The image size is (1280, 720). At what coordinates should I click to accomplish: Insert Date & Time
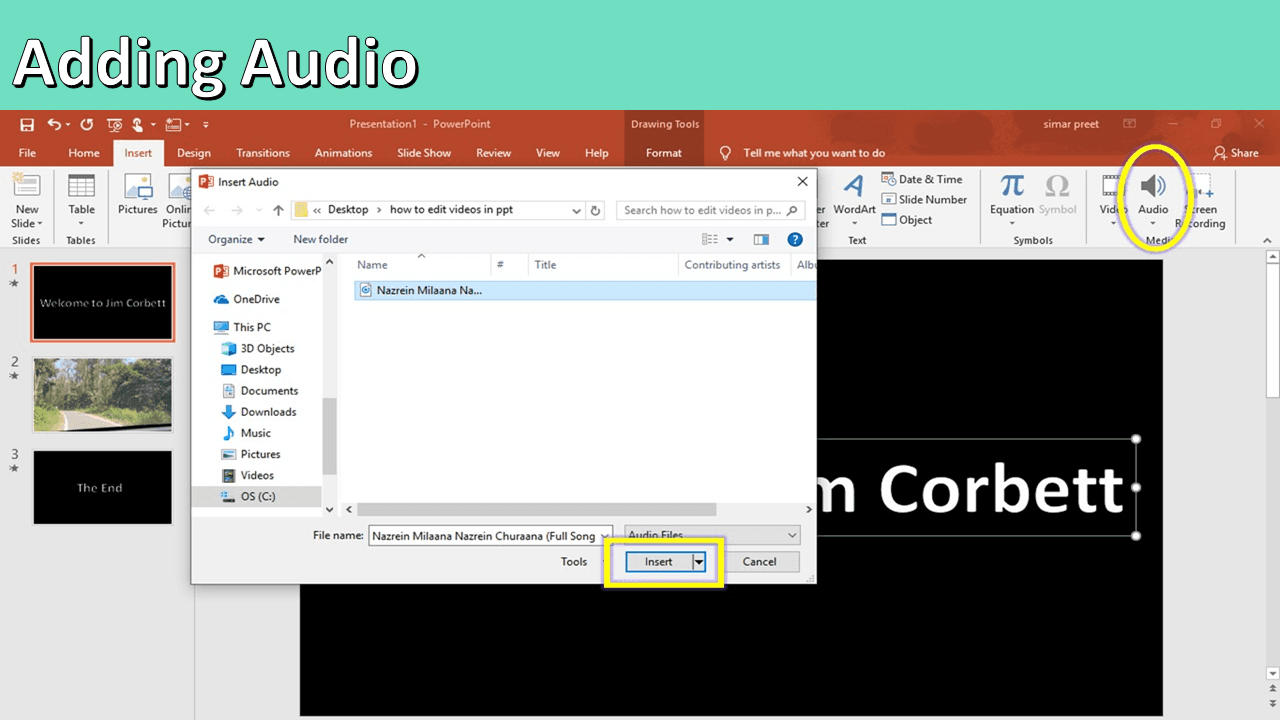921,180
